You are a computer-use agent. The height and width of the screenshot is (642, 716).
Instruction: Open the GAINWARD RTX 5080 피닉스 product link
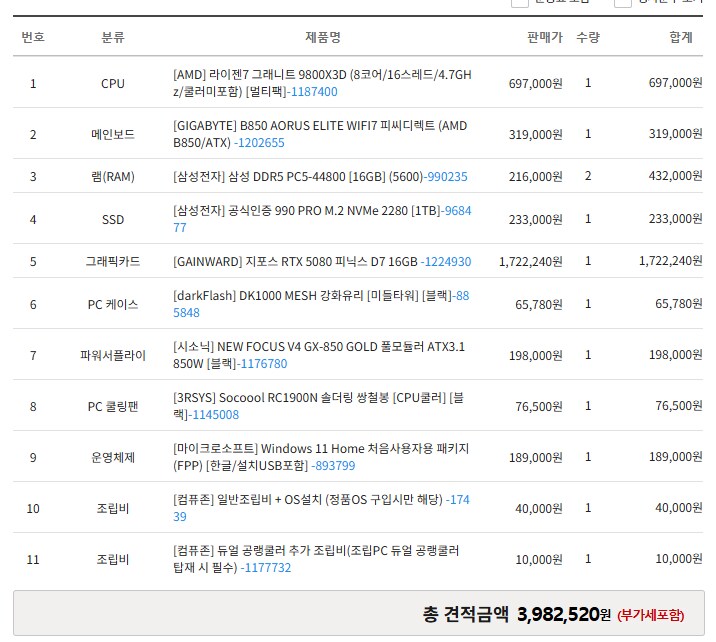[322, 262]
